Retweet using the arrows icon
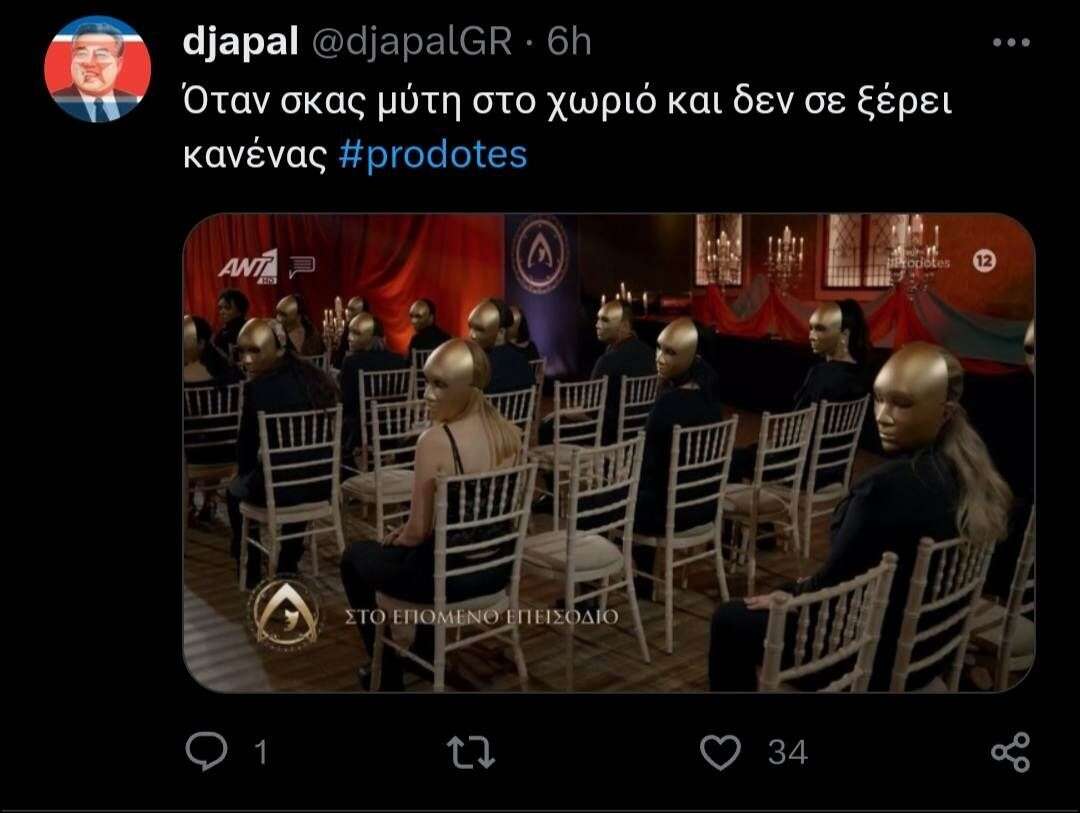Screen dimensions: 1080x813 tap(471, 752)
